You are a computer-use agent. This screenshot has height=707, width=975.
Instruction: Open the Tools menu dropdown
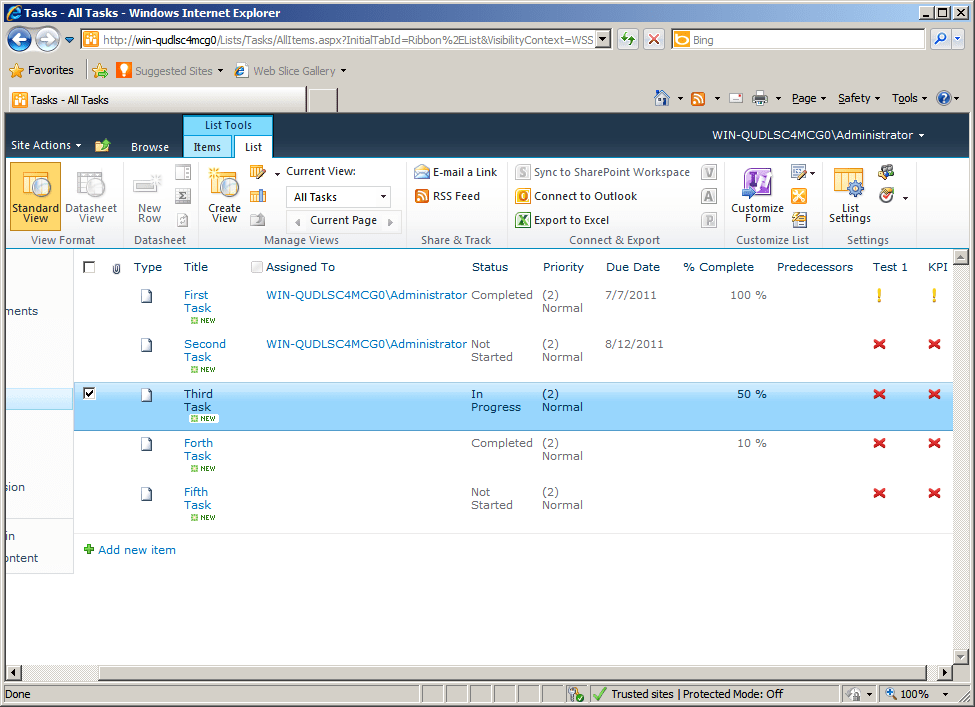pos(909,98)
